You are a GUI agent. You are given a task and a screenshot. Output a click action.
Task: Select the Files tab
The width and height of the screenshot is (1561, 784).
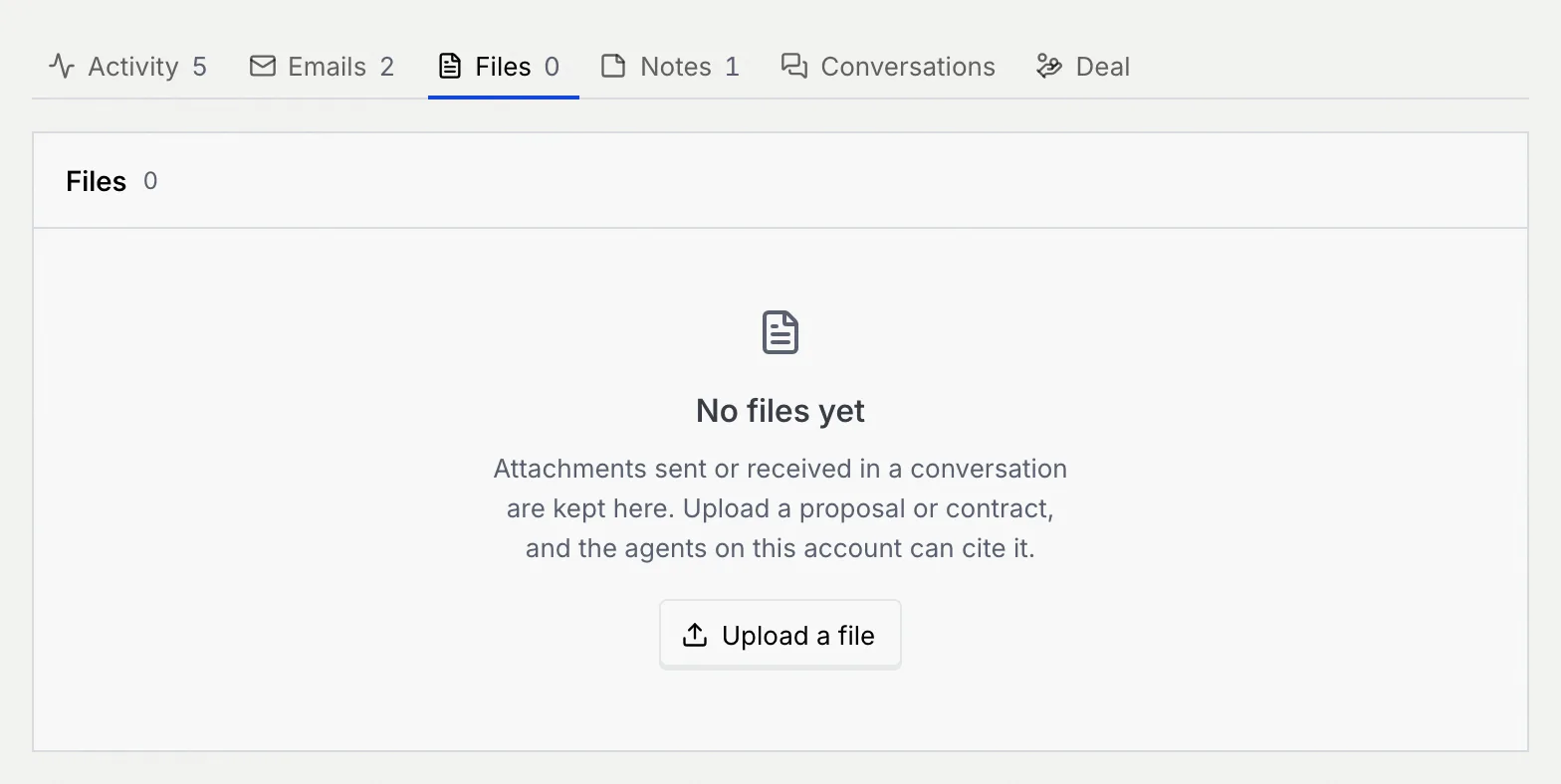pos(504,67)
